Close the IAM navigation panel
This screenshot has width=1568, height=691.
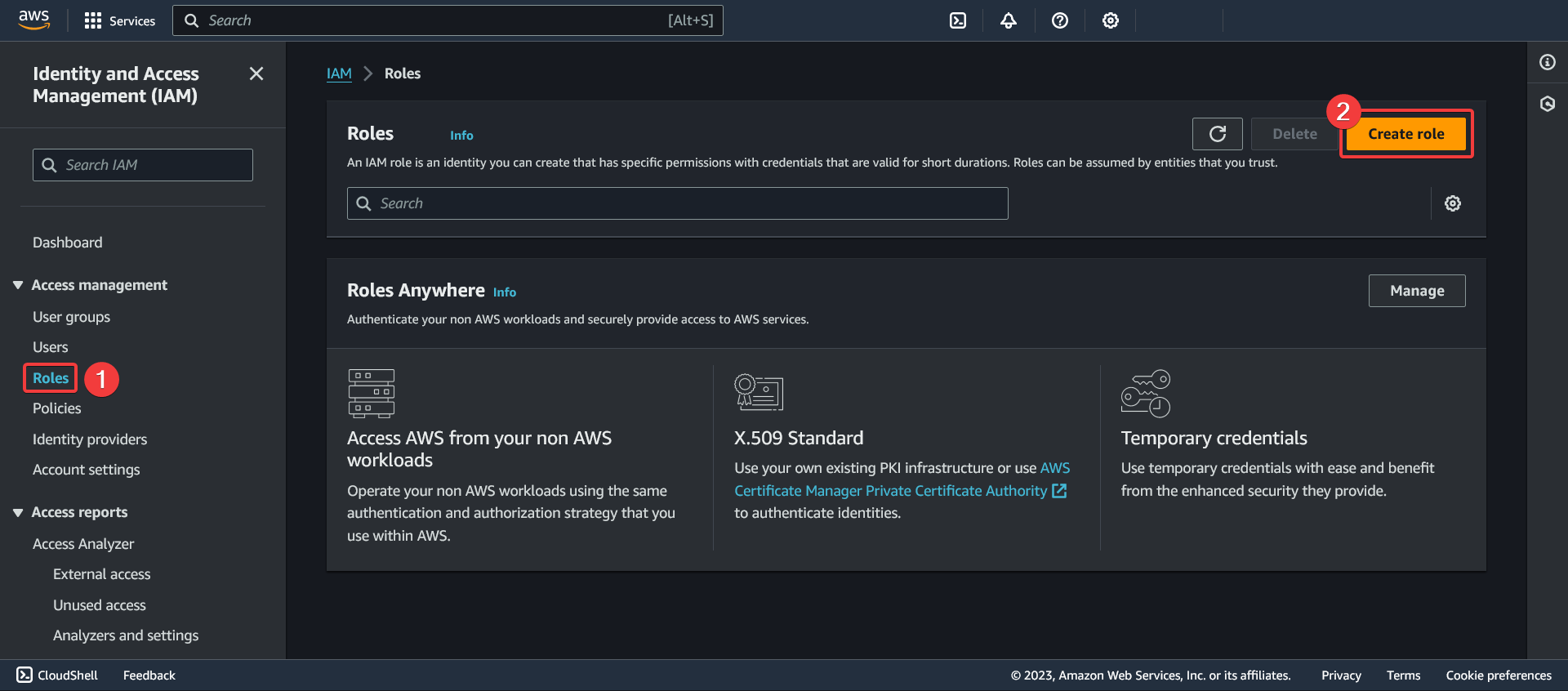pos(256,74)
